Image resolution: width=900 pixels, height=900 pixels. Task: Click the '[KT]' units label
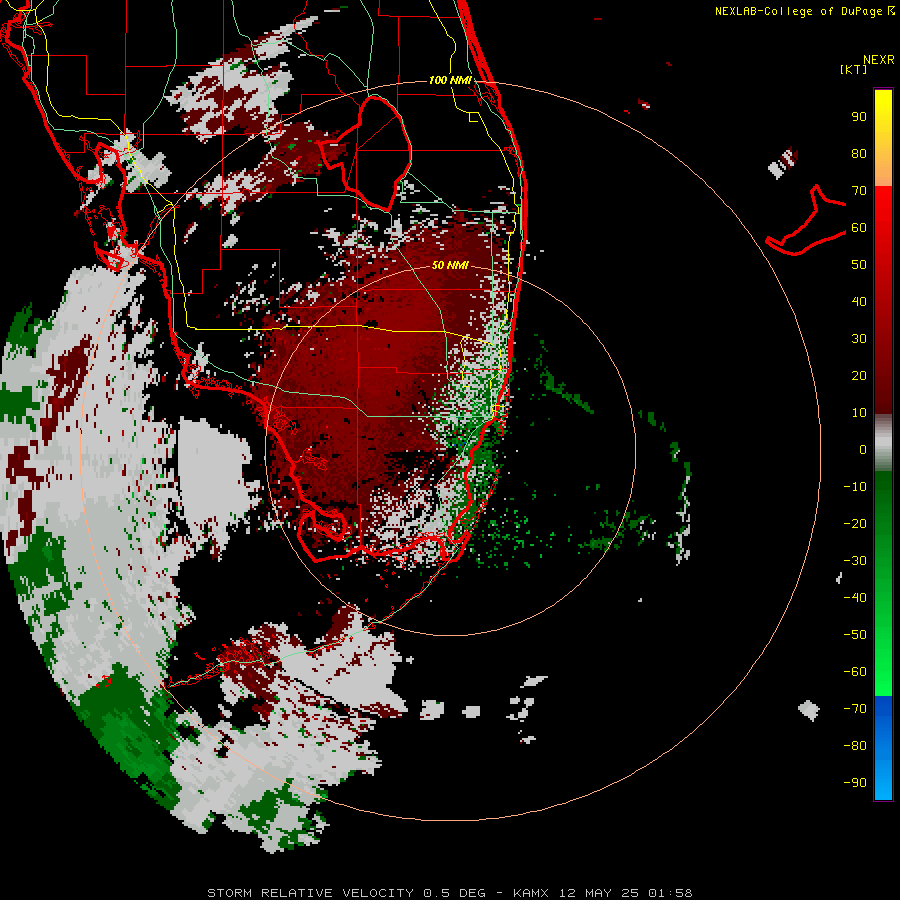854,69
